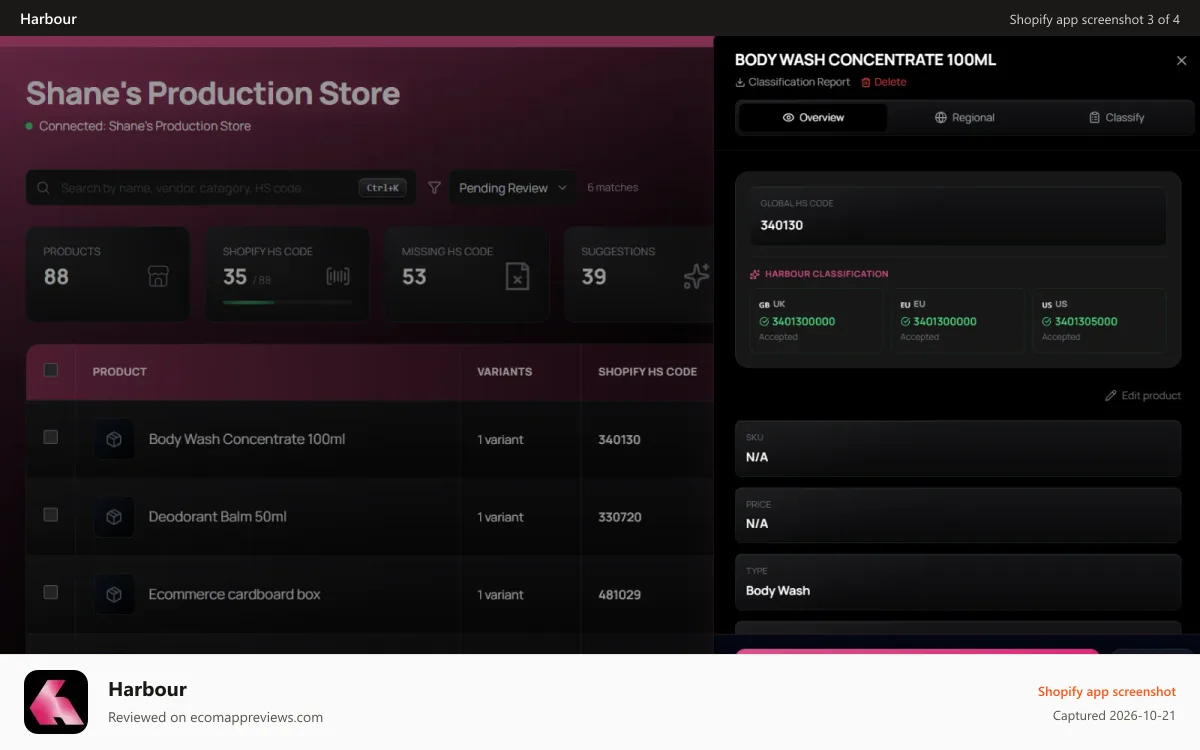Check the Ecommerce cardboard box row checkbox
Viewport: 1200px width, 750px height.
coord(51,592)
